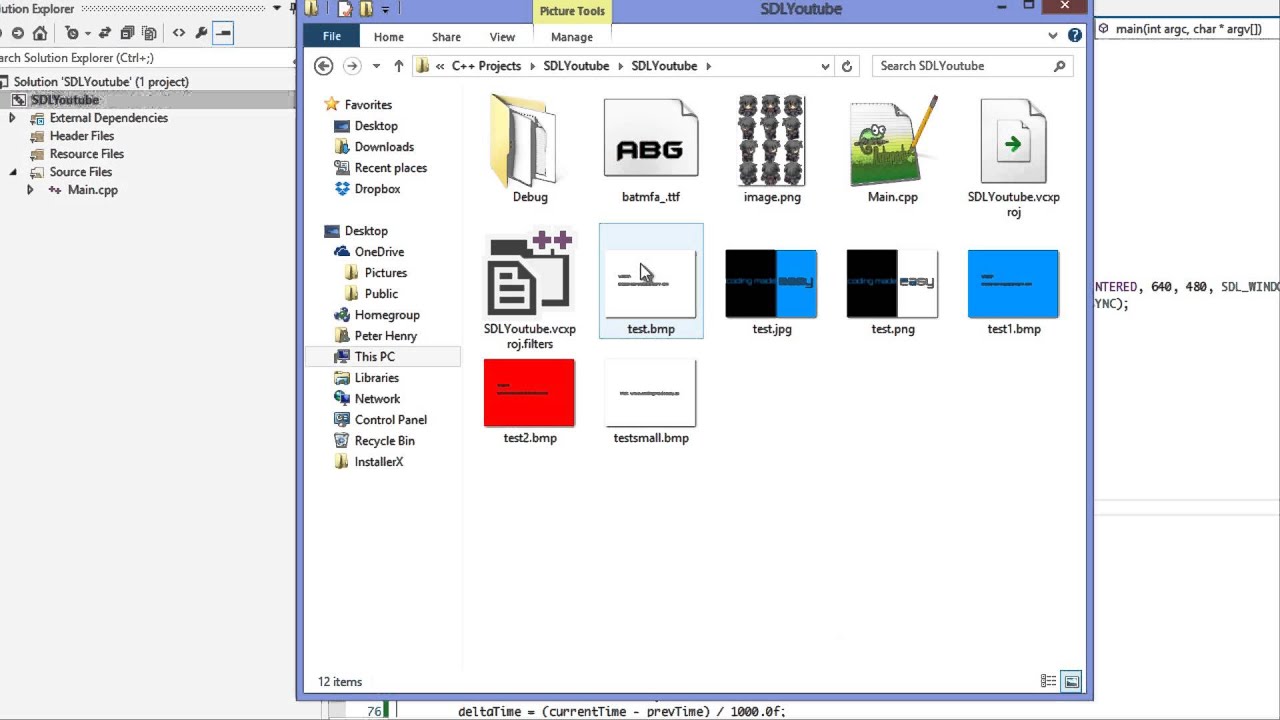The width and height of the screenshot is (1280, 720).
Task: Open Public under OneDrive
Action: (x=381, y=294)
